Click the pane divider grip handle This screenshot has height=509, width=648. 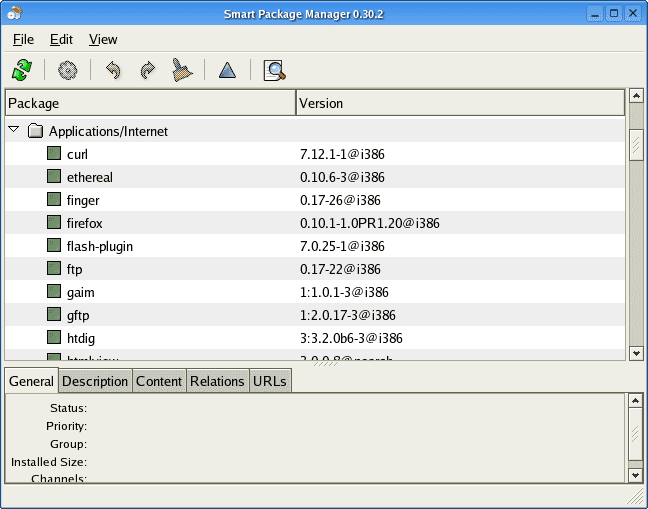pos(326,364)
